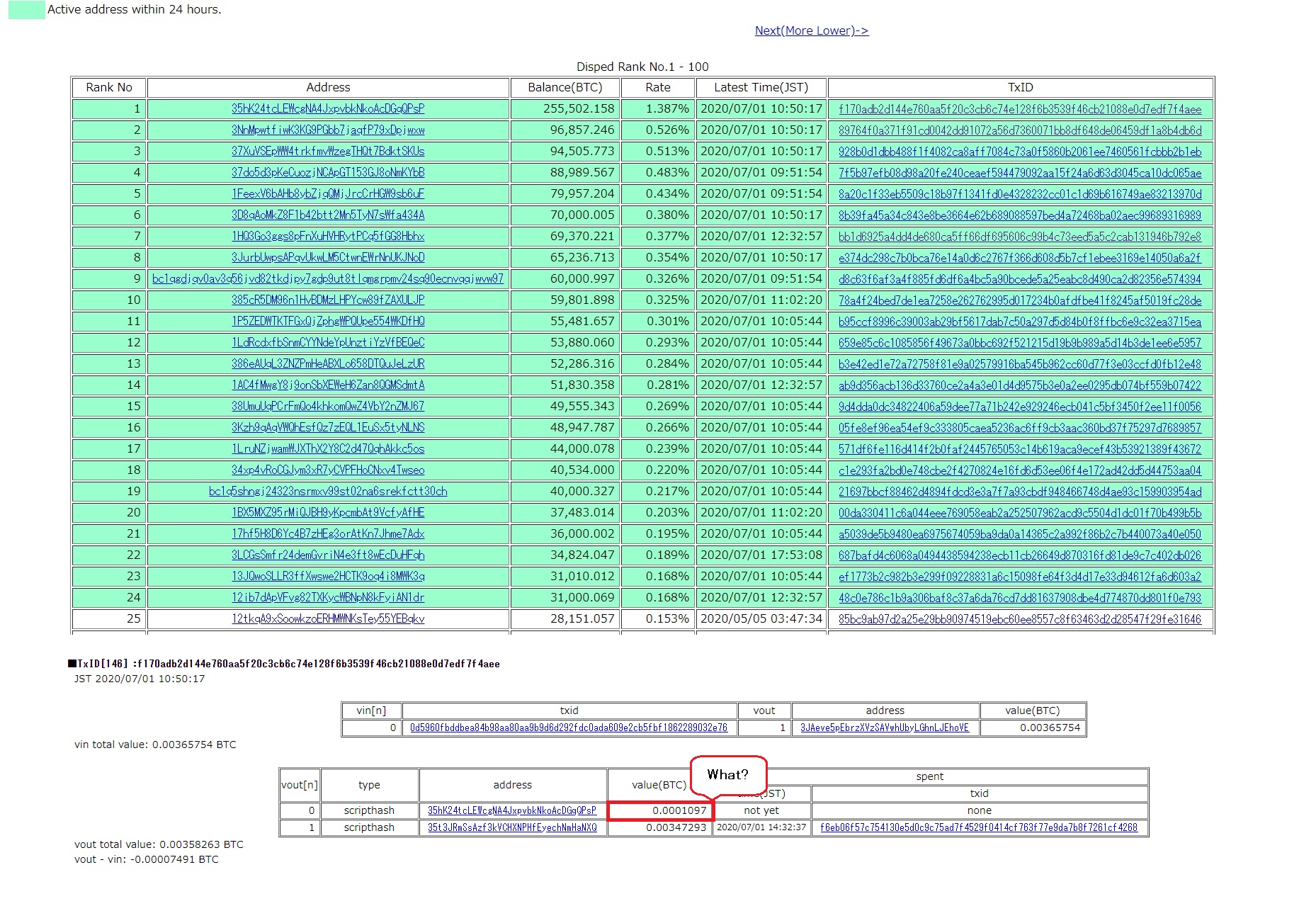The height and width of the screenshot is (911, 1316).
Task: Open vout 0 address 35hK24tcLEWcgNA4JxpvbkNkoAcDGqQPsP
Action: [512, 810]
